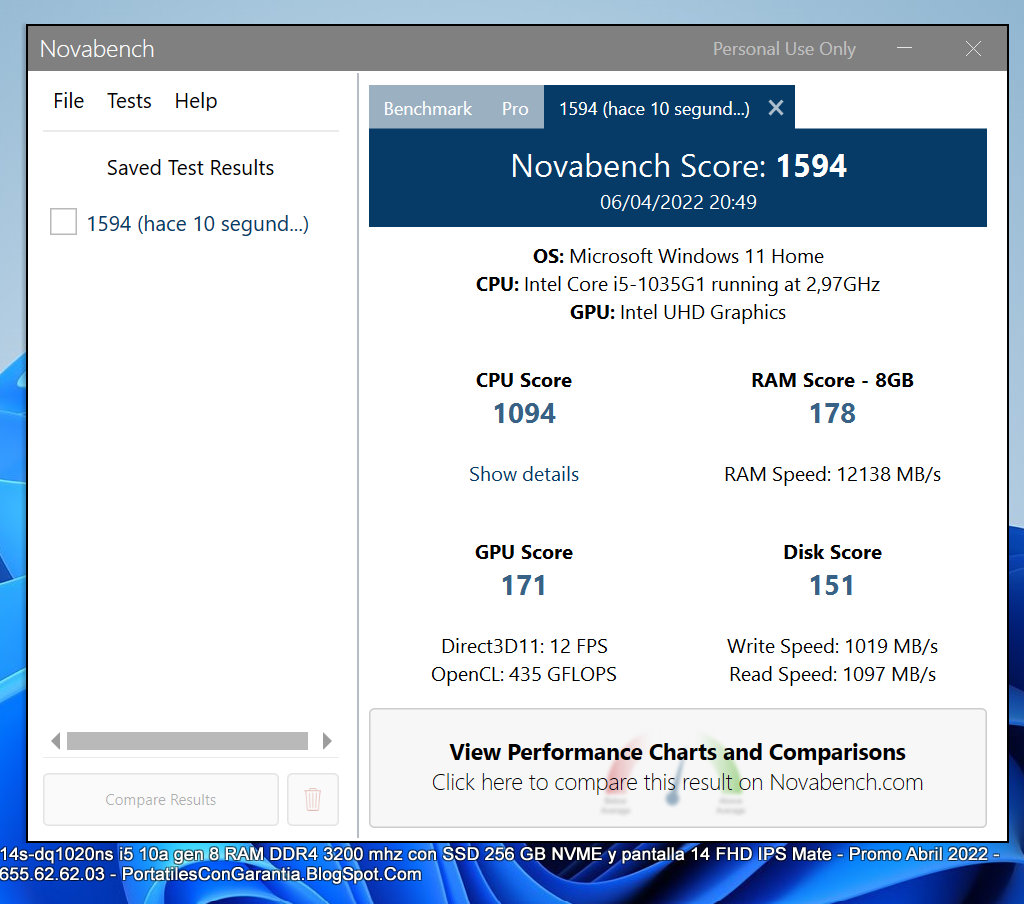Click the Saved Test Results heading
The height and width of the screenshot is (904, 1024).
190,168
